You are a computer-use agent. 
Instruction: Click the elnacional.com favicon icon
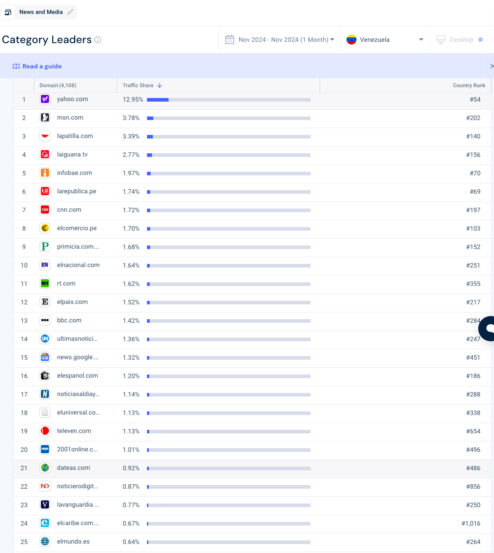point(45,265)
